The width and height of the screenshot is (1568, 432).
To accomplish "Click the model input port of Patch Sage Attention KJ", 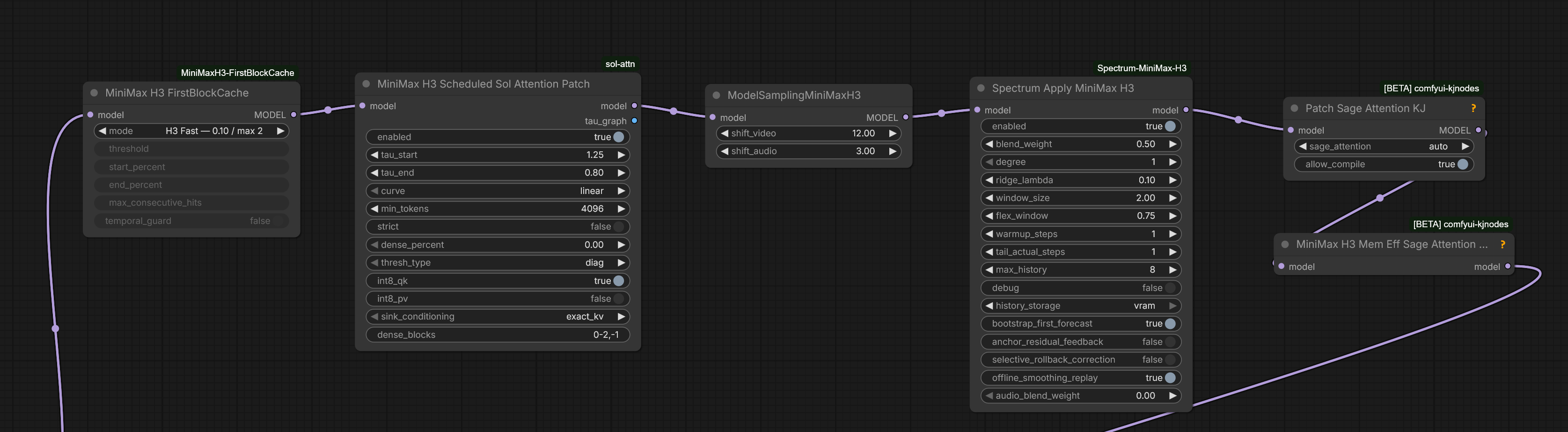I will point(1291,130).
